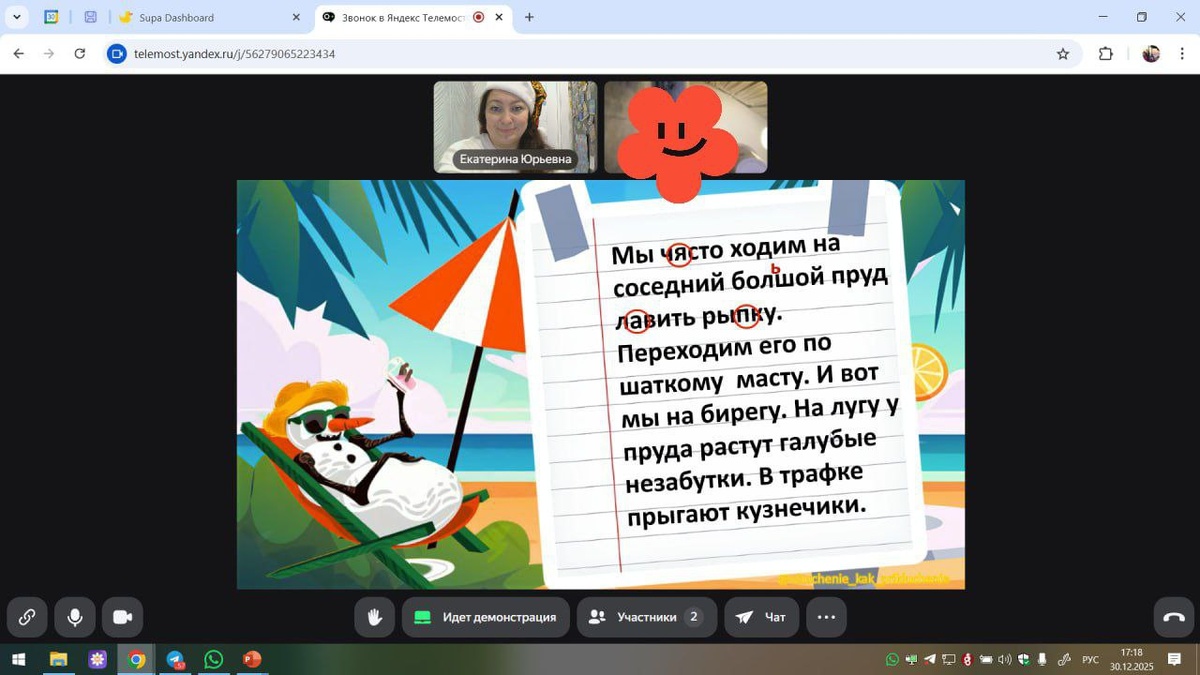Open Telegram from the taskbar
This screenshot has height=675, width=1200.
point(175,660)
